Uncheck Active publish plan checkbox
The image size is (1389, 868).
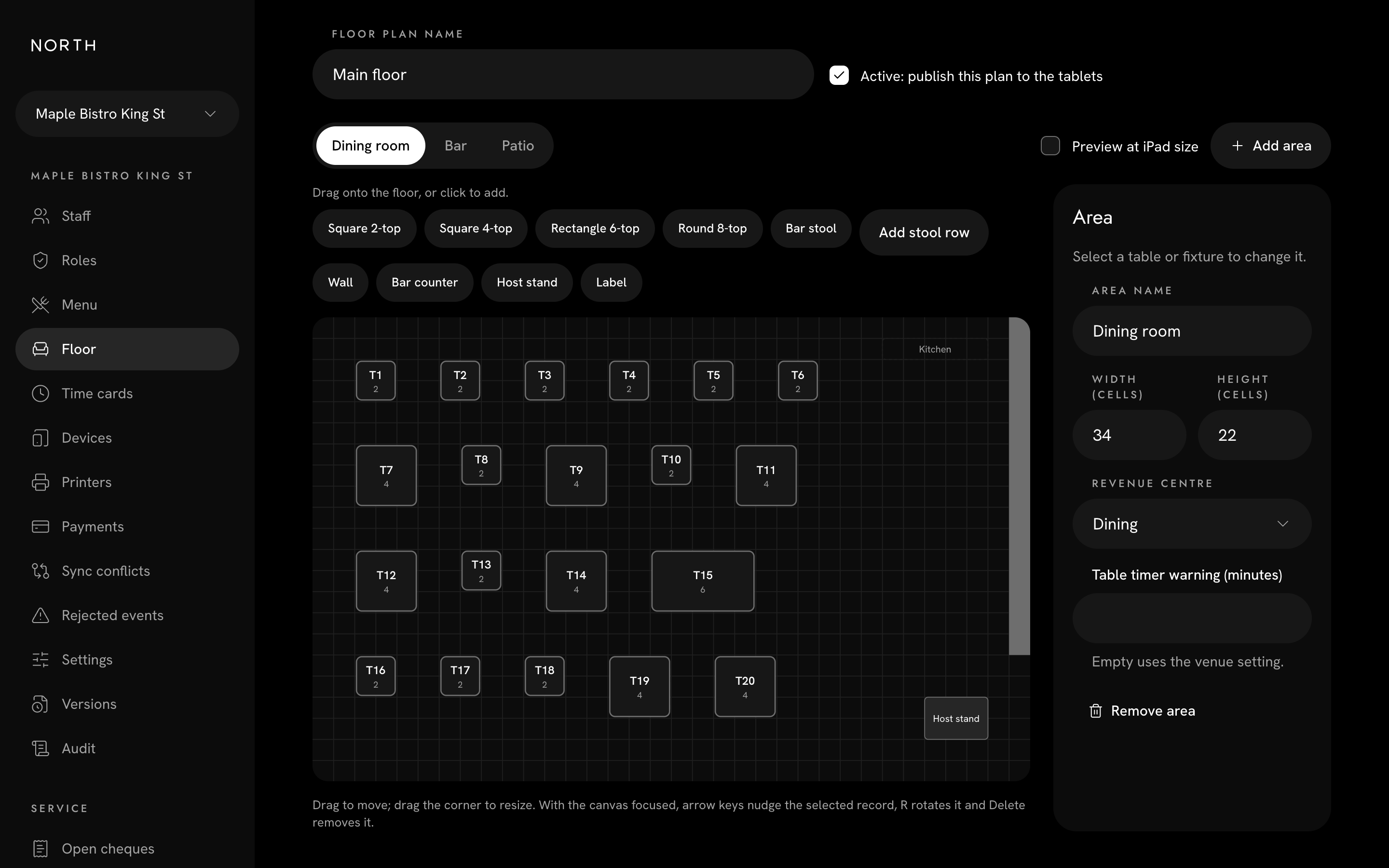tap(839, 75)
